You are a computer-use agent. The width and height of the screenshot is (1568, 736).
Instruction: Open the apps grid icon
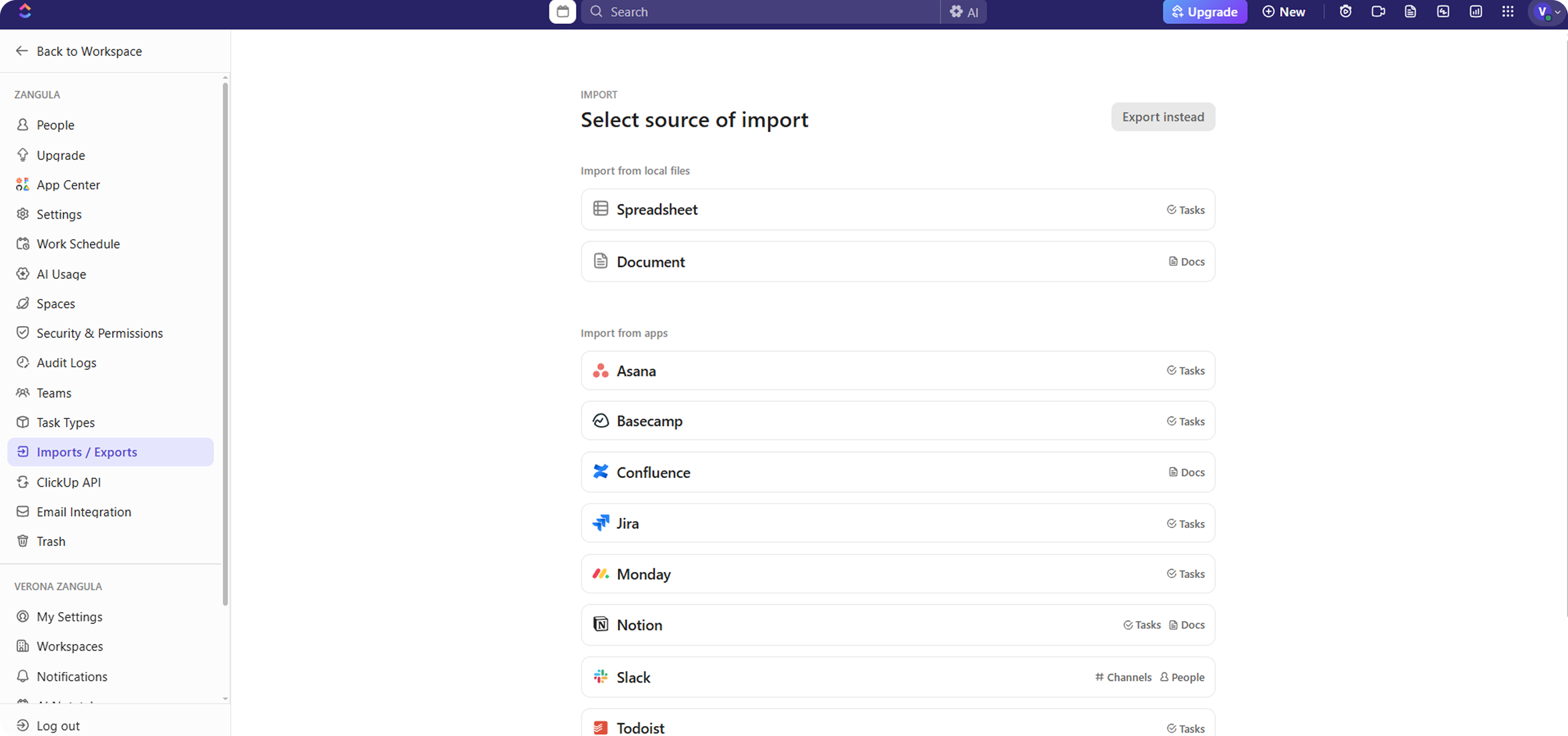click(1508, 11)
